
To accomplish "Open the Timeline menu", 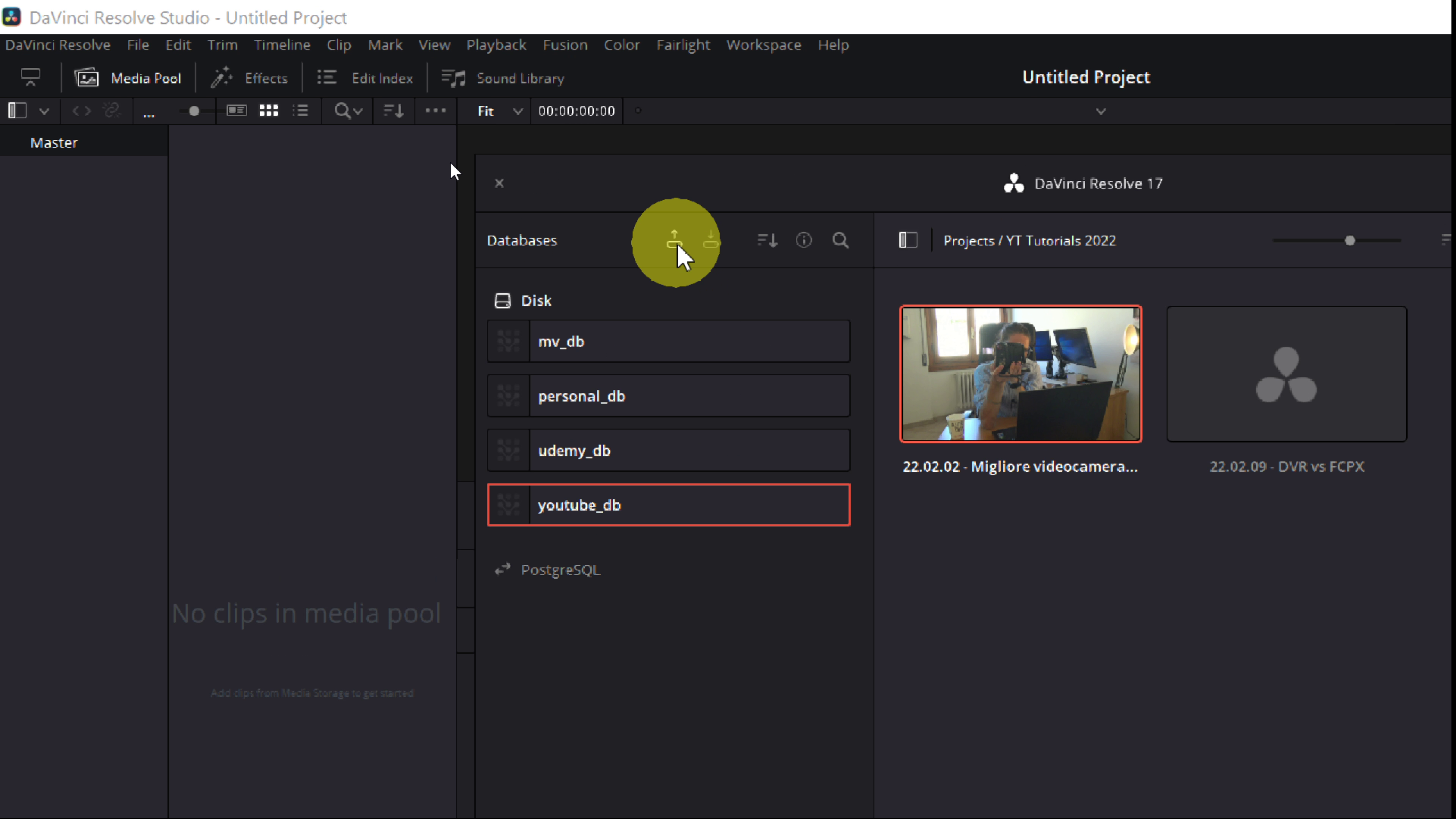I will coord(282,45).
